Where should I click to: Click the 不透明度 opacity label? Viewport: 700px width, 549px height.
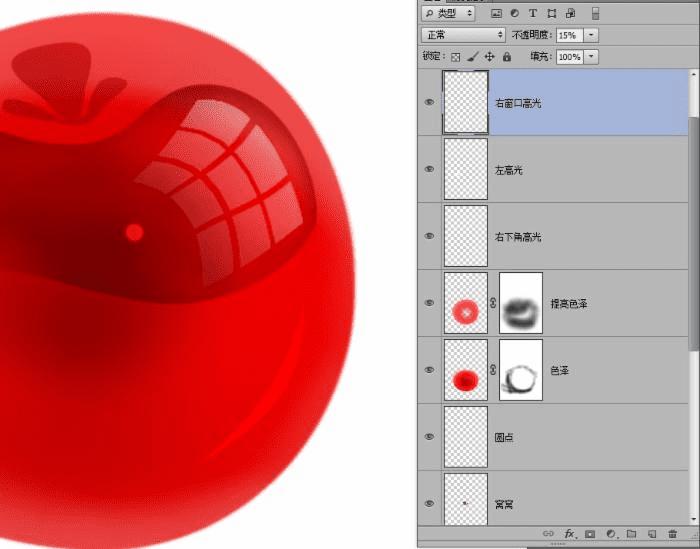click(532, 35)
